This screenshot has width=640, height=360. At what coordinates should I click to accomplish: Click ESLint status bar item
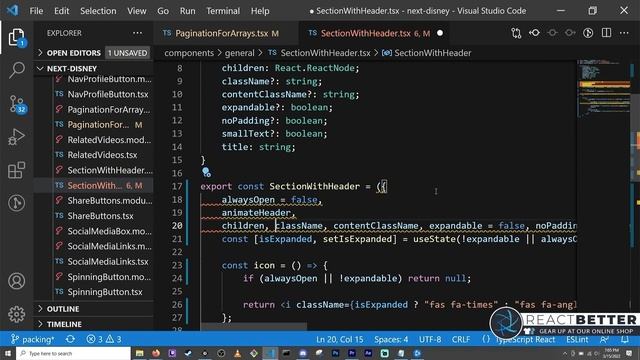tap(577, 339)
